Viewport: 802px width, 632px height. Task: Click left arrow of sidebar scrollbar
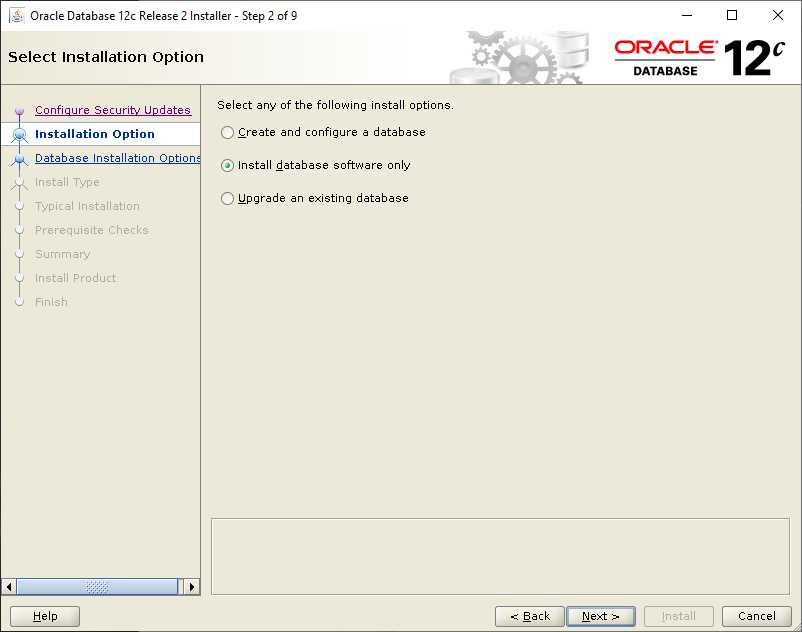pyautogui.click(x=9, y=586)
